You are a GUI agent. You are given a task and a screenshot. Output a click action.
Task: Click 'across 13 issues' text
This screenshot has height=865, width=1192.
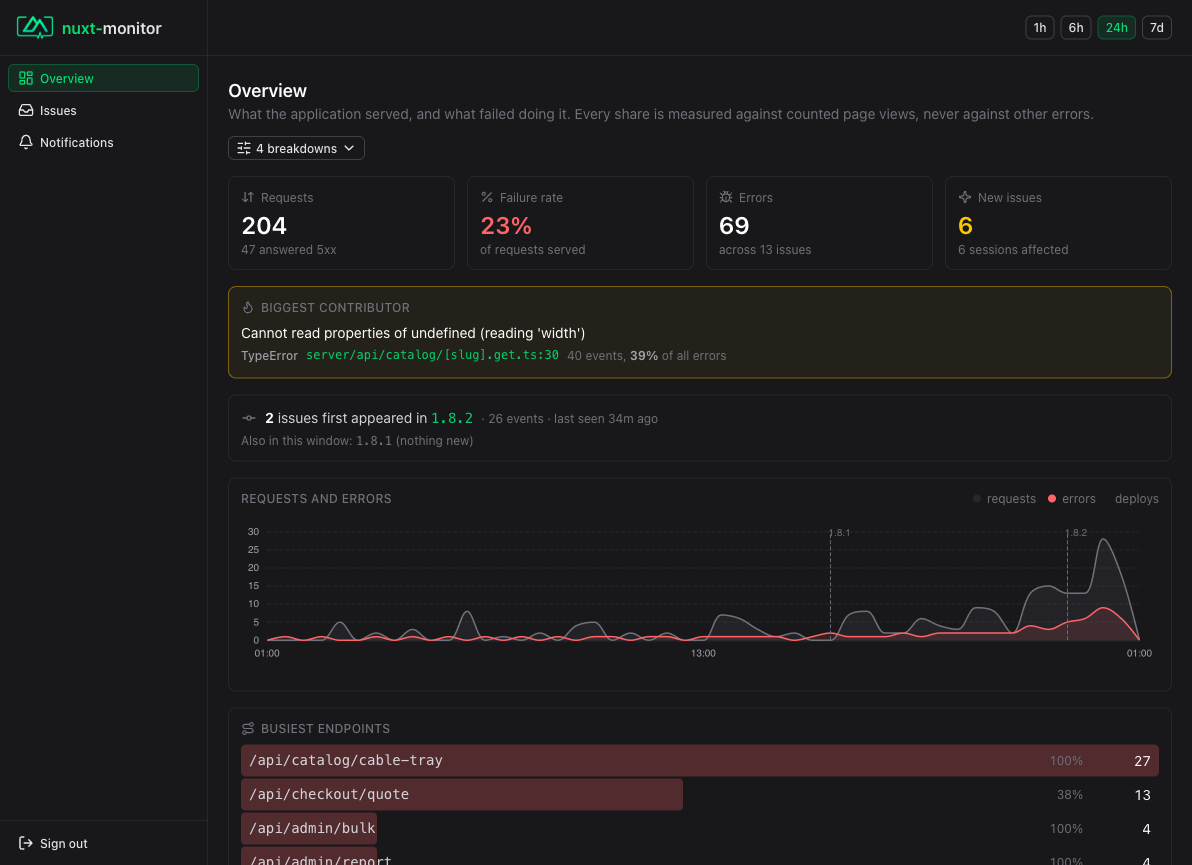pyautogui.click(x=765, y=249)
